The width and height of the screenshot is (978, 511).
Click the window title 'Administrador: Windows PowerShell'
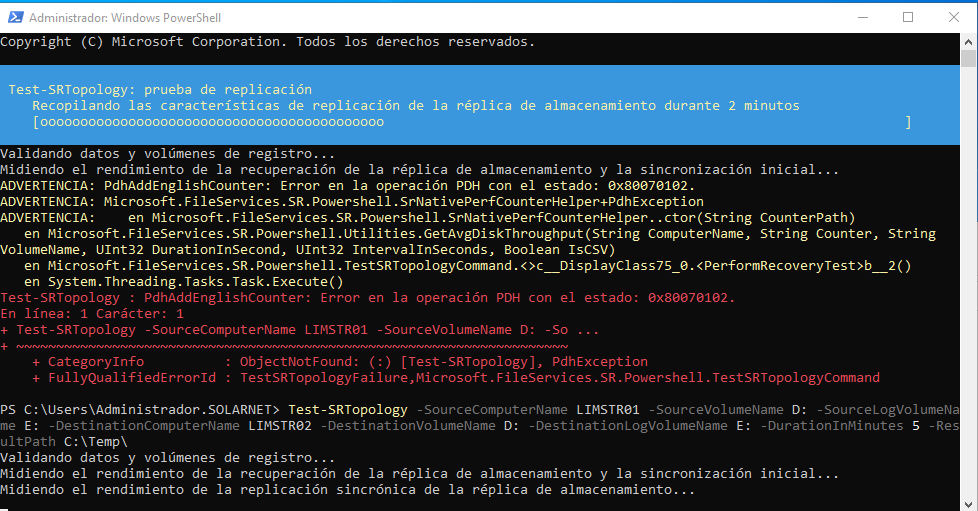coord(125,18)
